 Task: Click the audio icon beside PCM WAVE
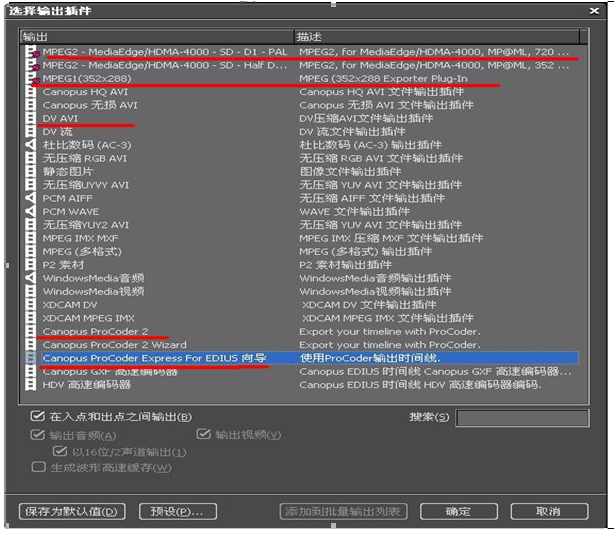(30, 212)
